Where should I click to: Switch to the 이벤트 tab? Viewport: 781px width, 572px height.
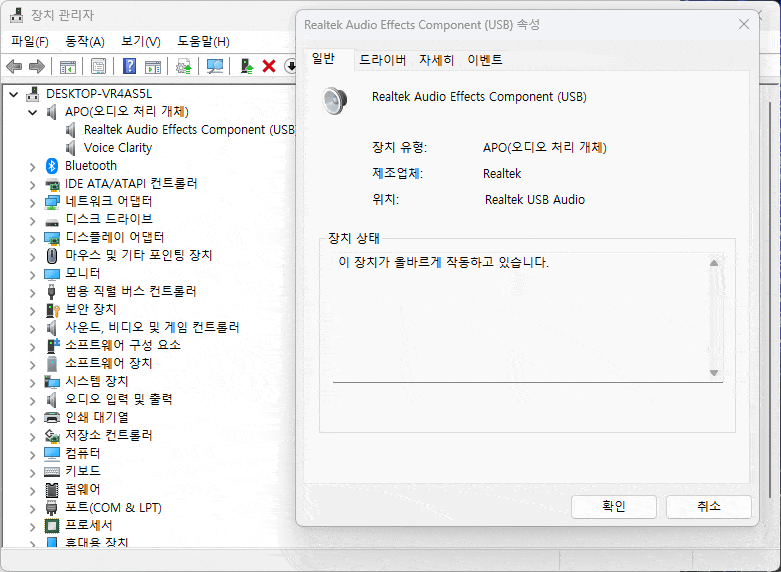click(485, 60)
